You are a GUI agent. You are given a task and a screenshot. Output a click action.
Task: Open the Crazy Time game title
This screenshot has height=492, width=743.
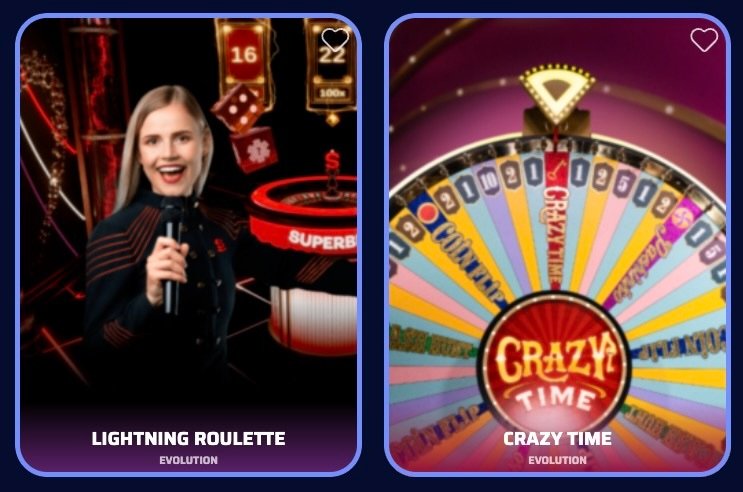557,438
